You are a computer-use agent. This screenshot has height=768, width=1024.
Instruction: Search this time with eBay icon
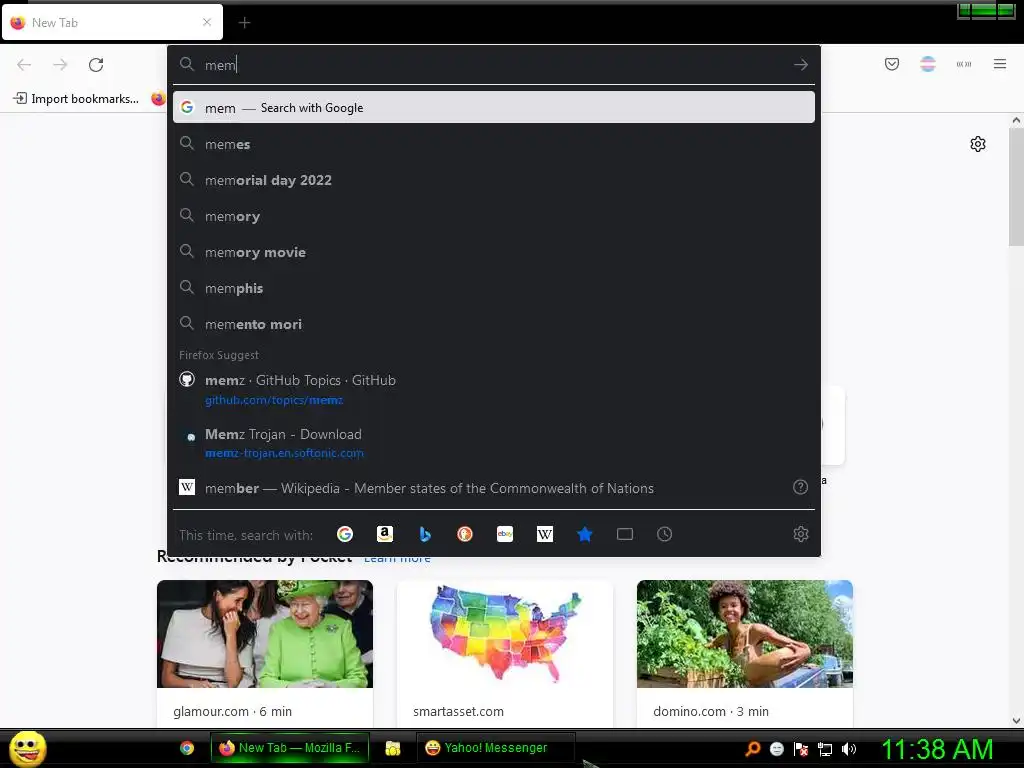[x=505, y=534]
